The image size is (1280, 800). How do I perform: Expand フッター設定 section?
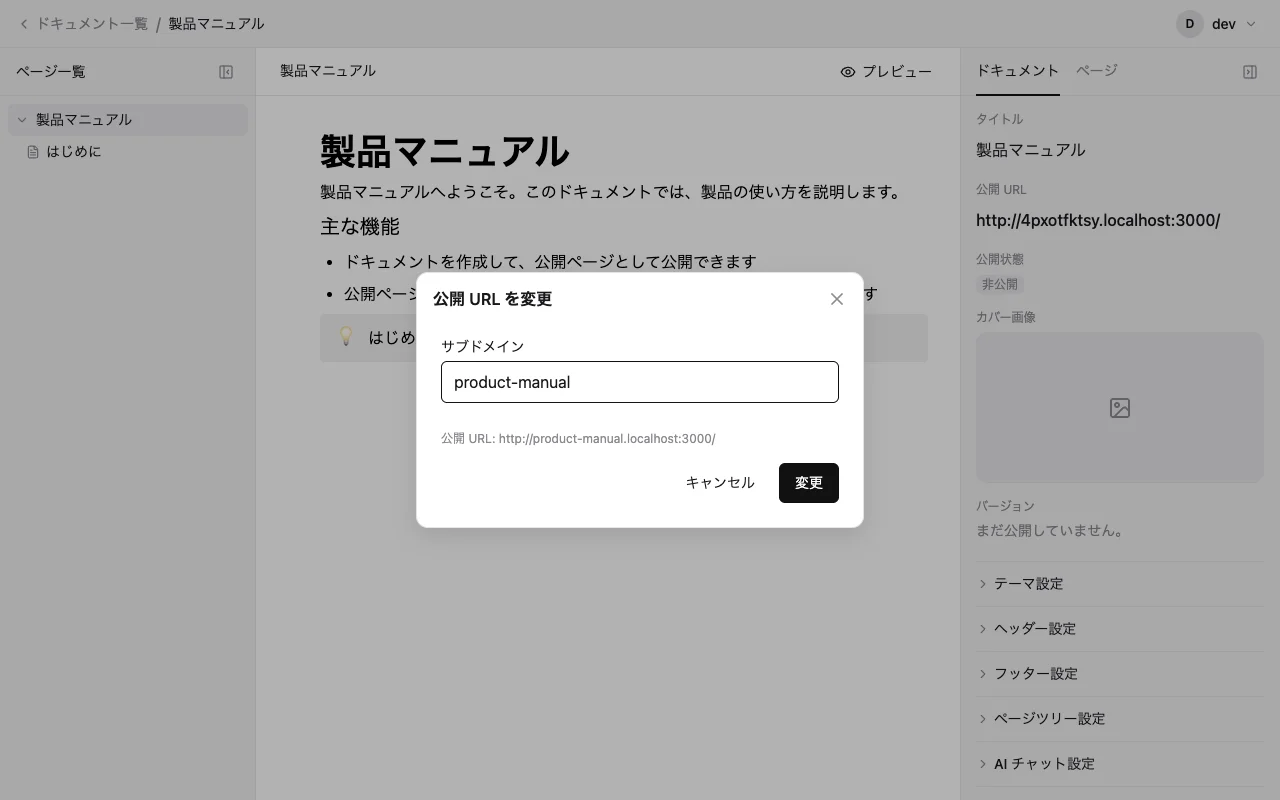click(1120, 674)
